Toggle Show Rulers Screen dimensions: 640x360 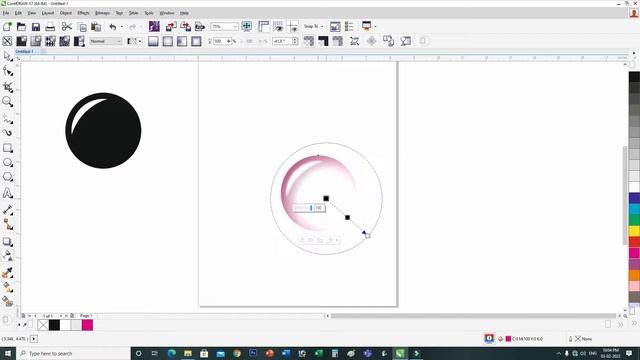pyautogui.click(x=264, y=27)
